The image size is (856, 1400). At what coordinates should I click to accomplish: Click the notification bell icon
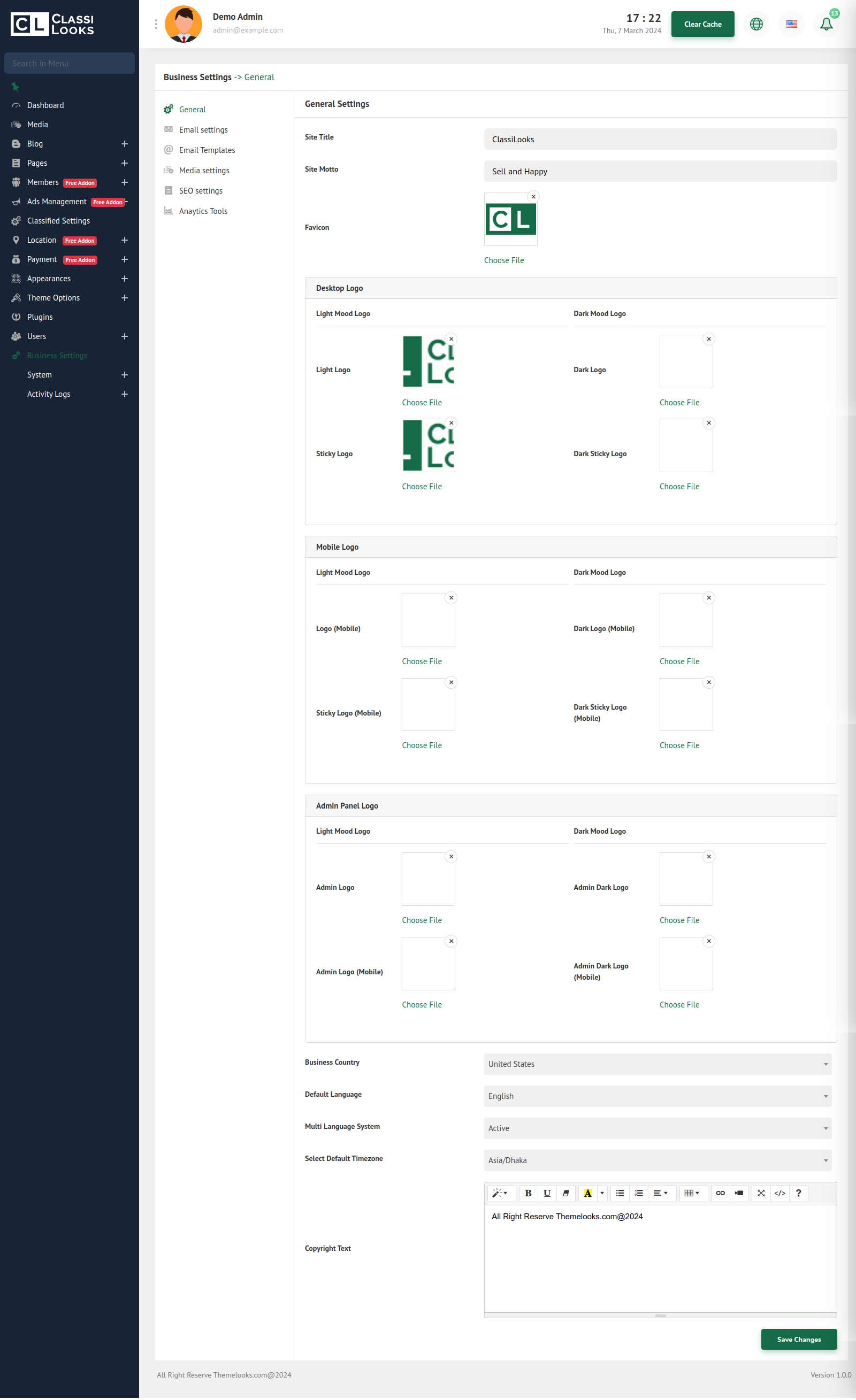coord(826,24)
